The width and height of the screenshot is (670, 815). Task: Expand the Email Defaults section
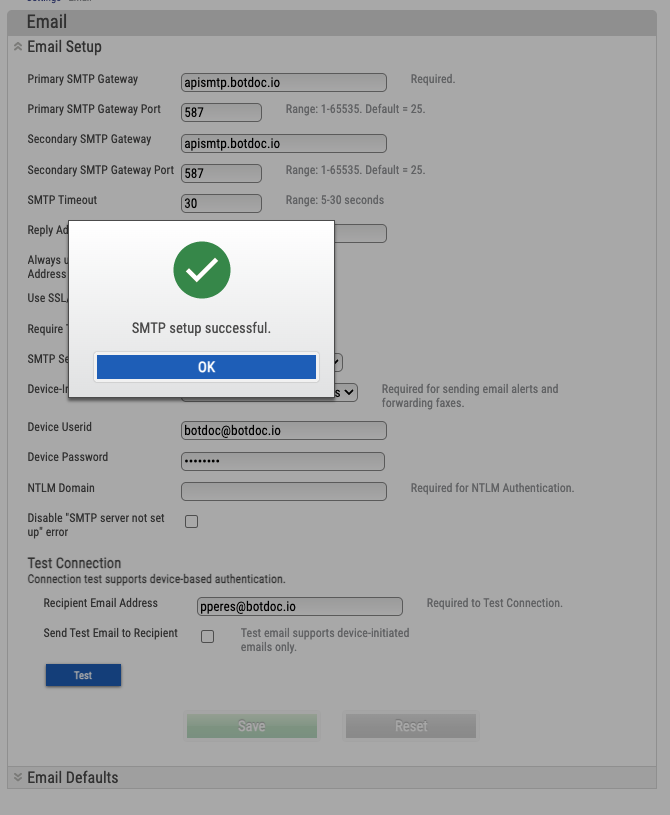point(18,777)
